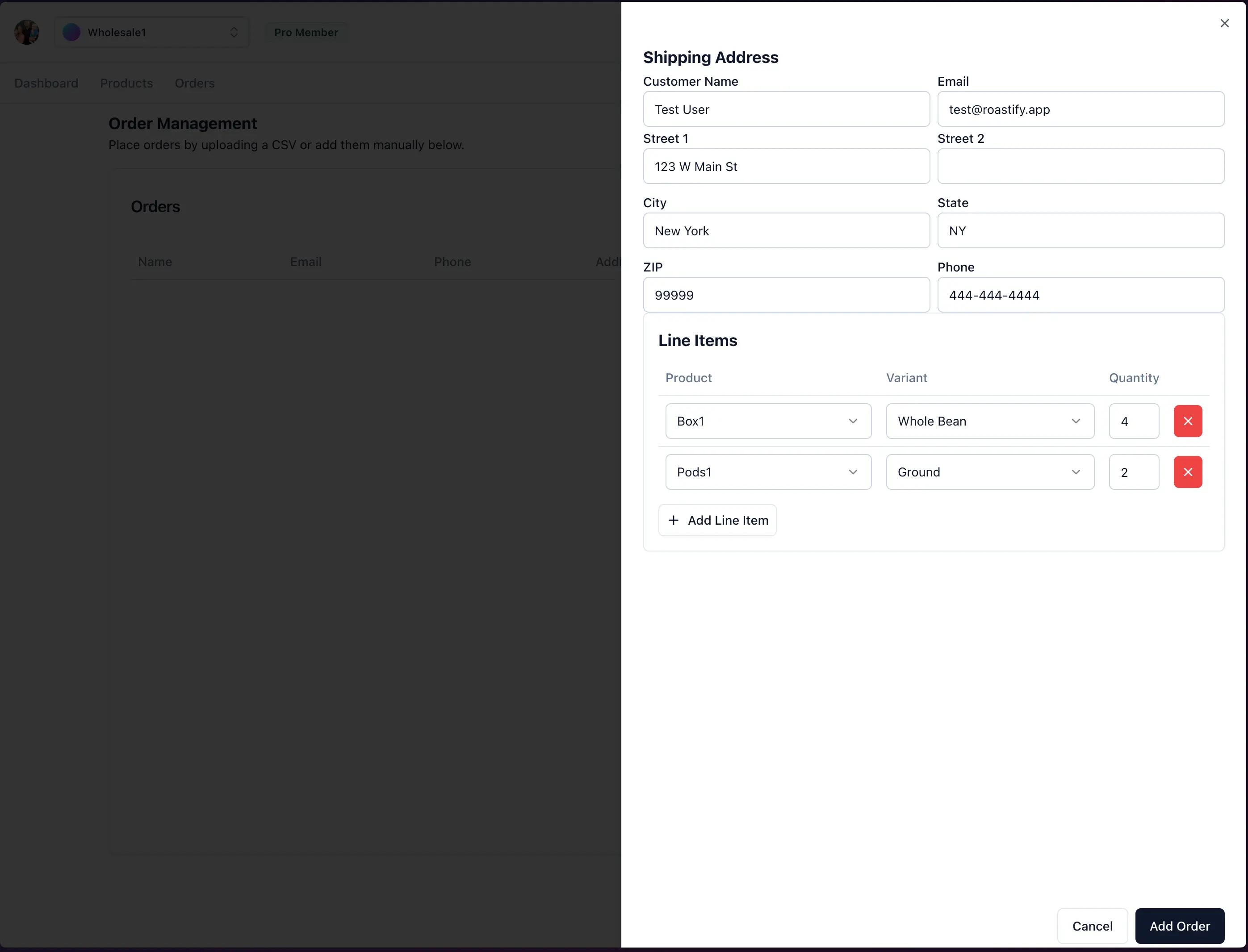Click the chevron next to Wholesale1
Screen dimensions: 1248x952
point(233,31)
